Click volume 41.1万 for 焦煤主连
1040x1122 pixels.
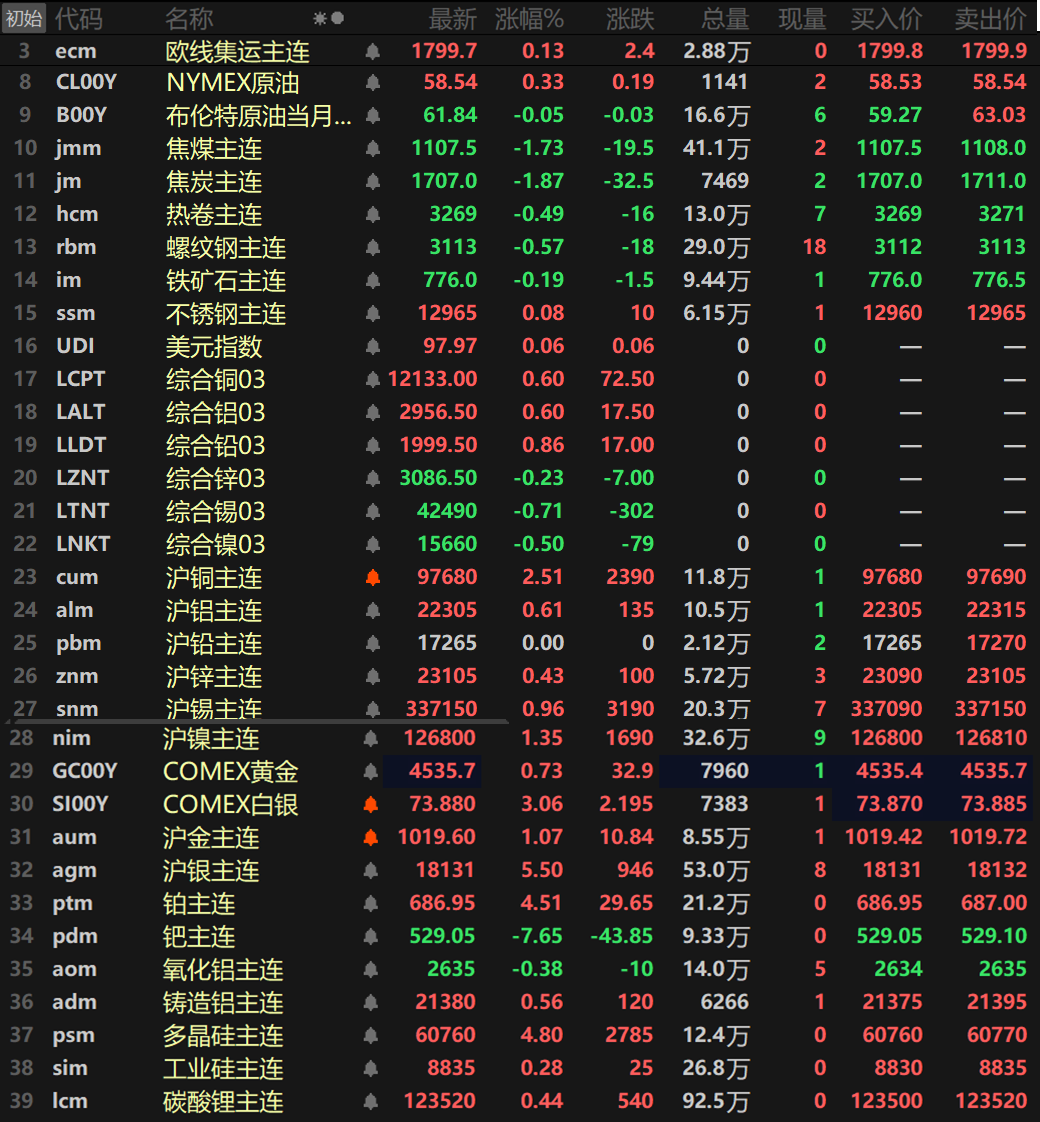[716, 148]
